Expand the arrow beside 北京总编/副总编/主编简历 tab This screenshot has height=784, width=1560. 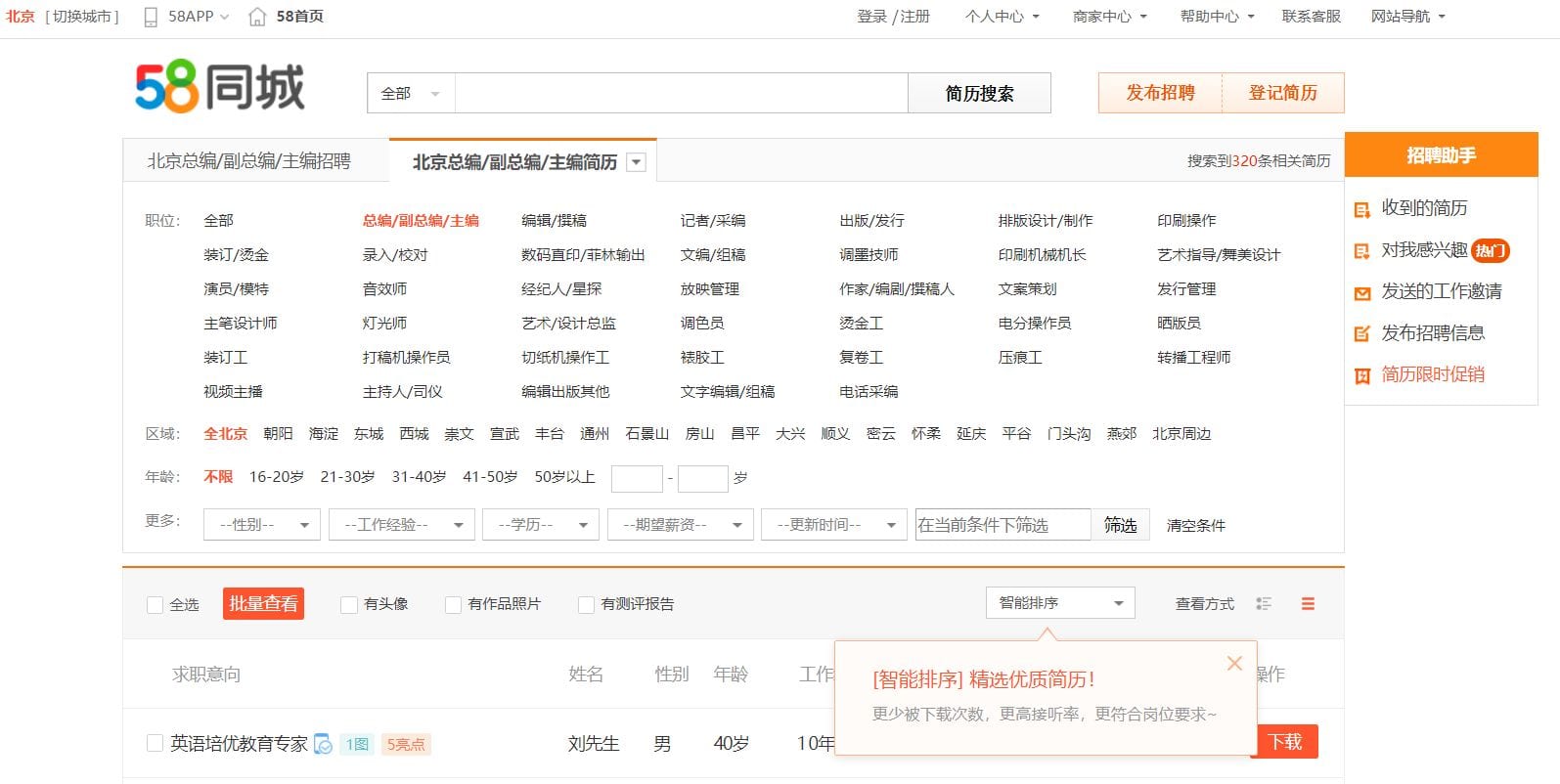(637, 162)
